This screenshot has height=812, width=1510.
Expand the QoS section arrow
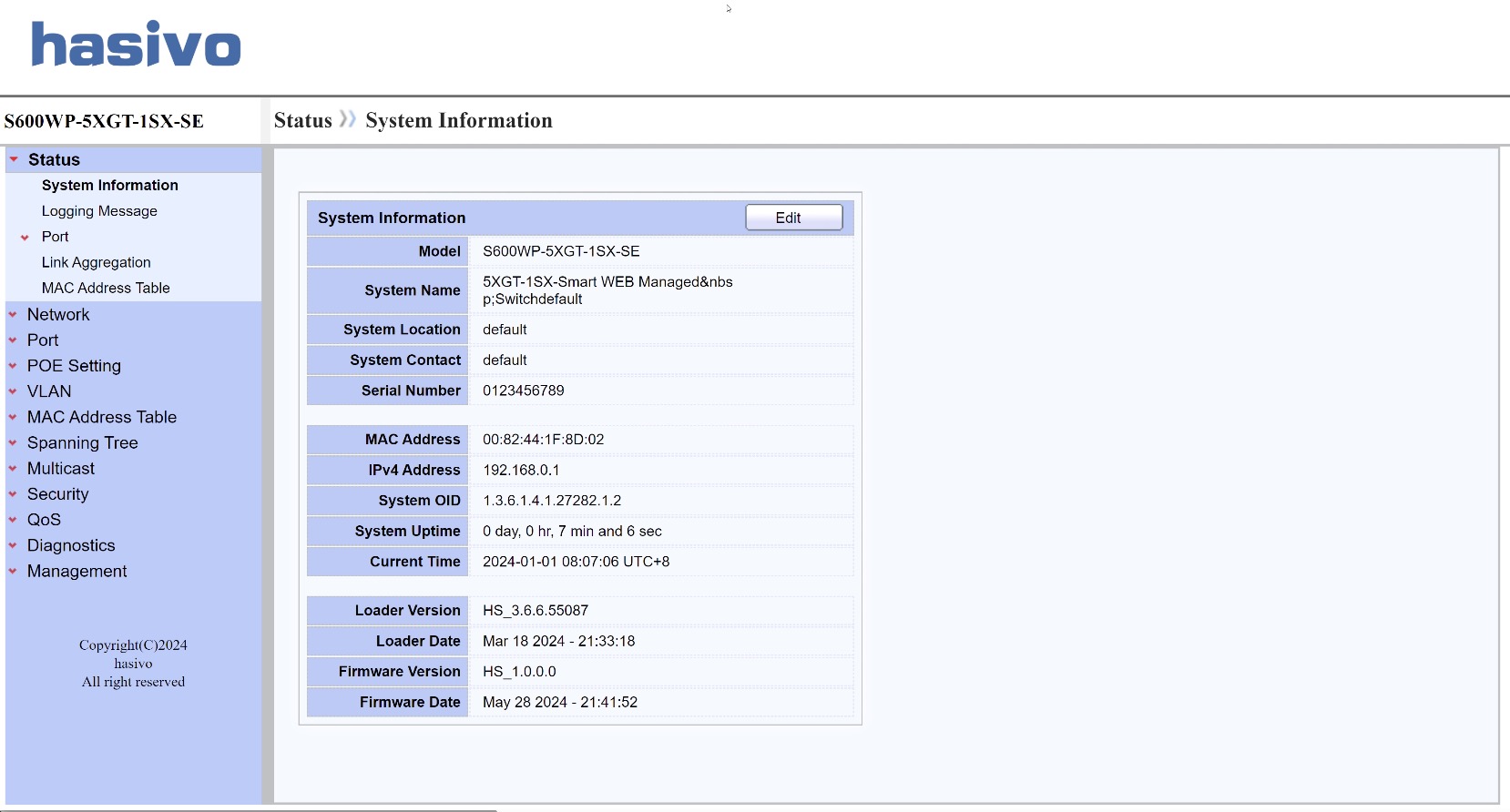[x=13, y=520]
